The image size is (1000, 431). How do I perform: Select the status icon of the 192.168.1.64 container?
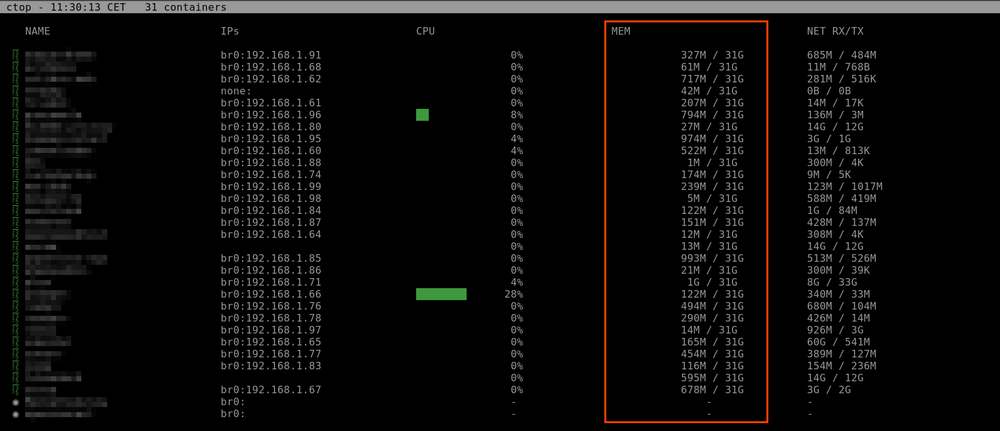click(x=15, y=235)
